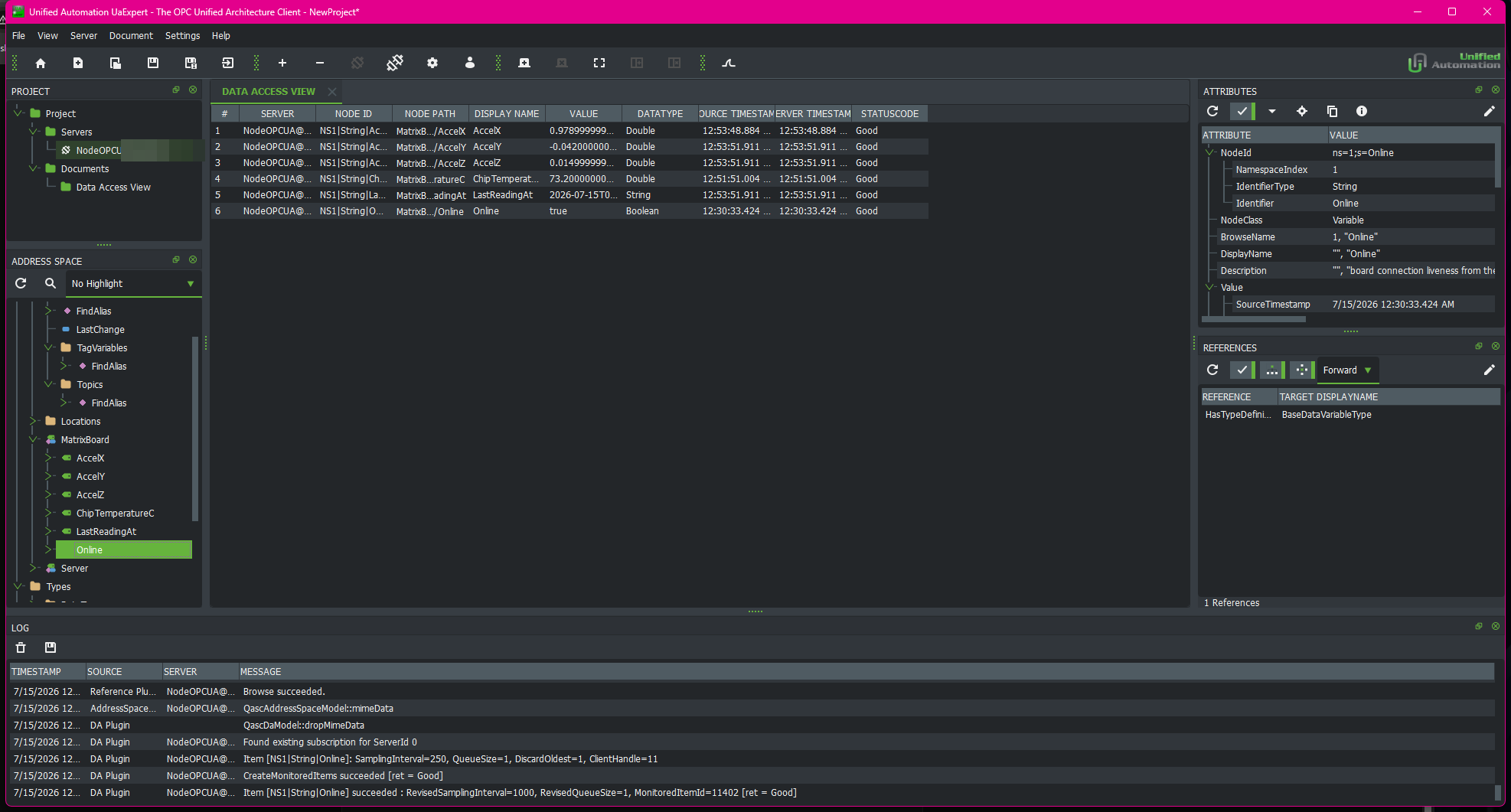Save the project with the floppy icon
The image size is (1511, 812).
tap(153, 64)
